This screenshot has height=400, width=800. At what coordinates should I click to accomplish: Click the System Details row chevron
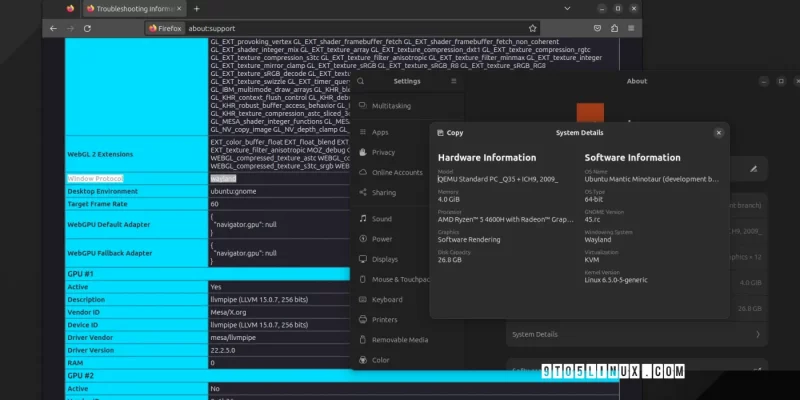pos(758,334)
